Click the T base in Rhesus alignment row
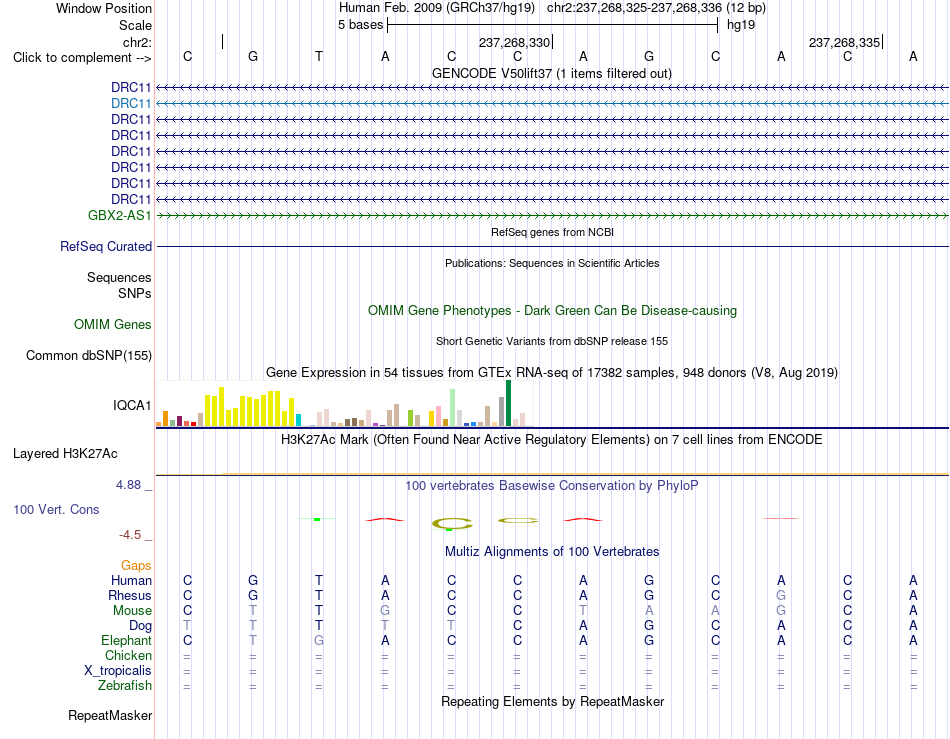The width and height of the screenshot is (950, 739). (319, 595)
